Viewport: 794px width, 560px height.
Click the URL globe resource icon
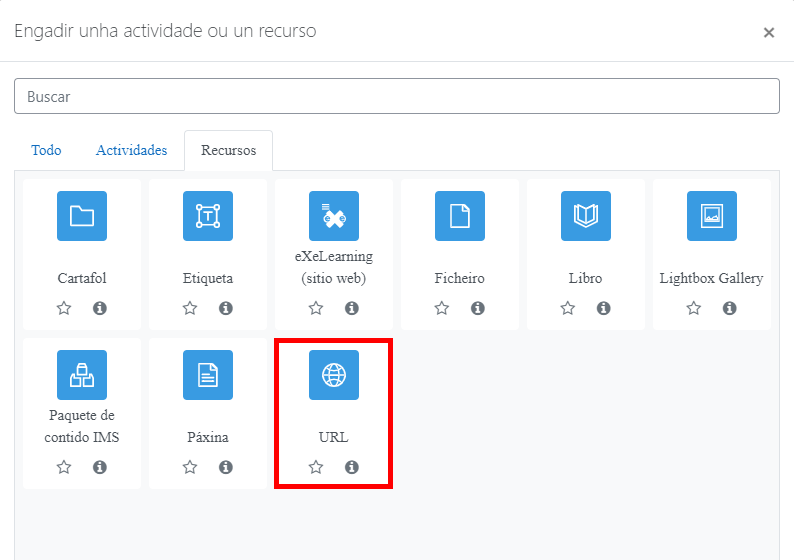point(334,375)
